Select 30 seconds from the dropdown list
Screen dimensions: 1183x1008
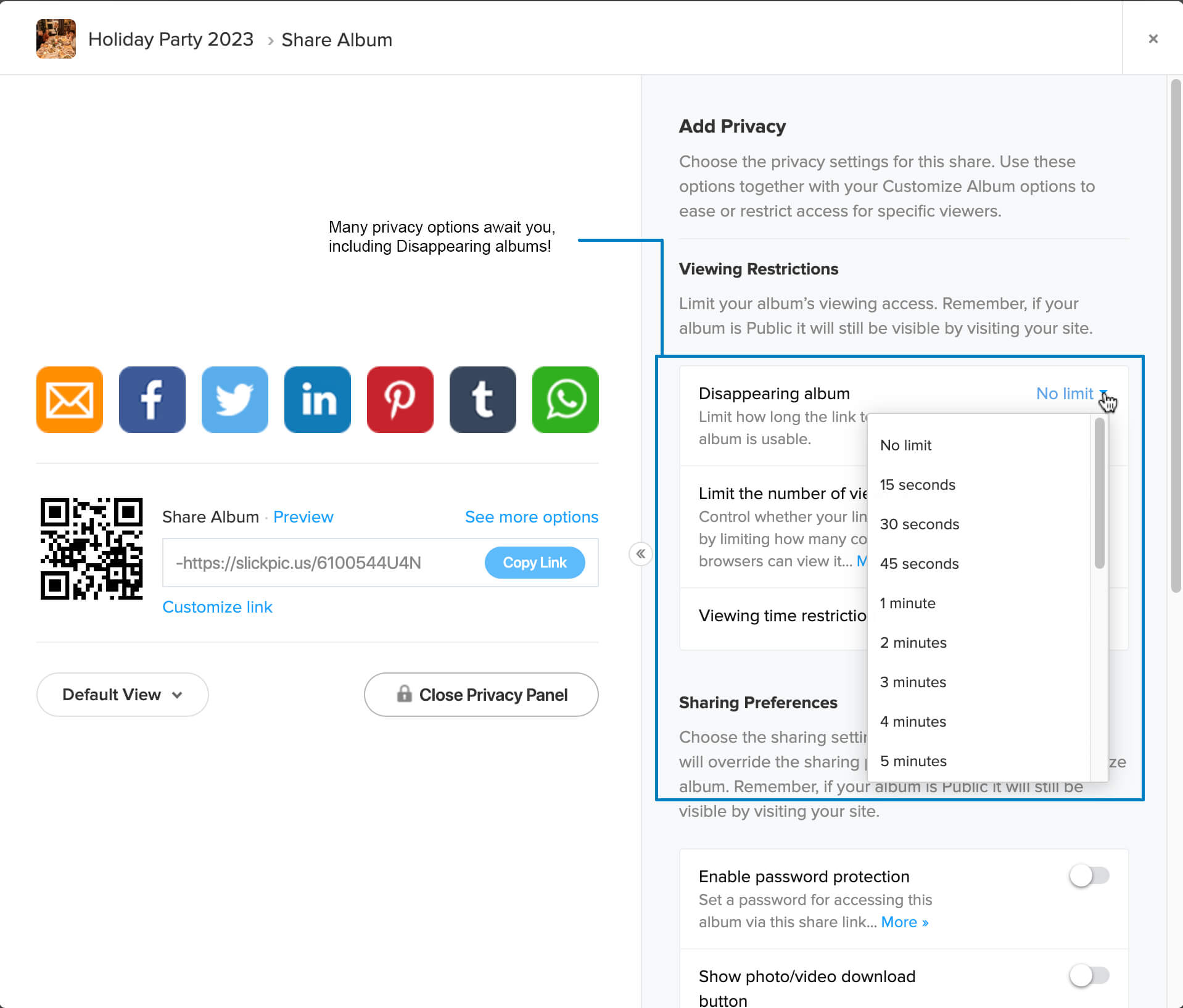pyautogui.click(x=919, y=524)
